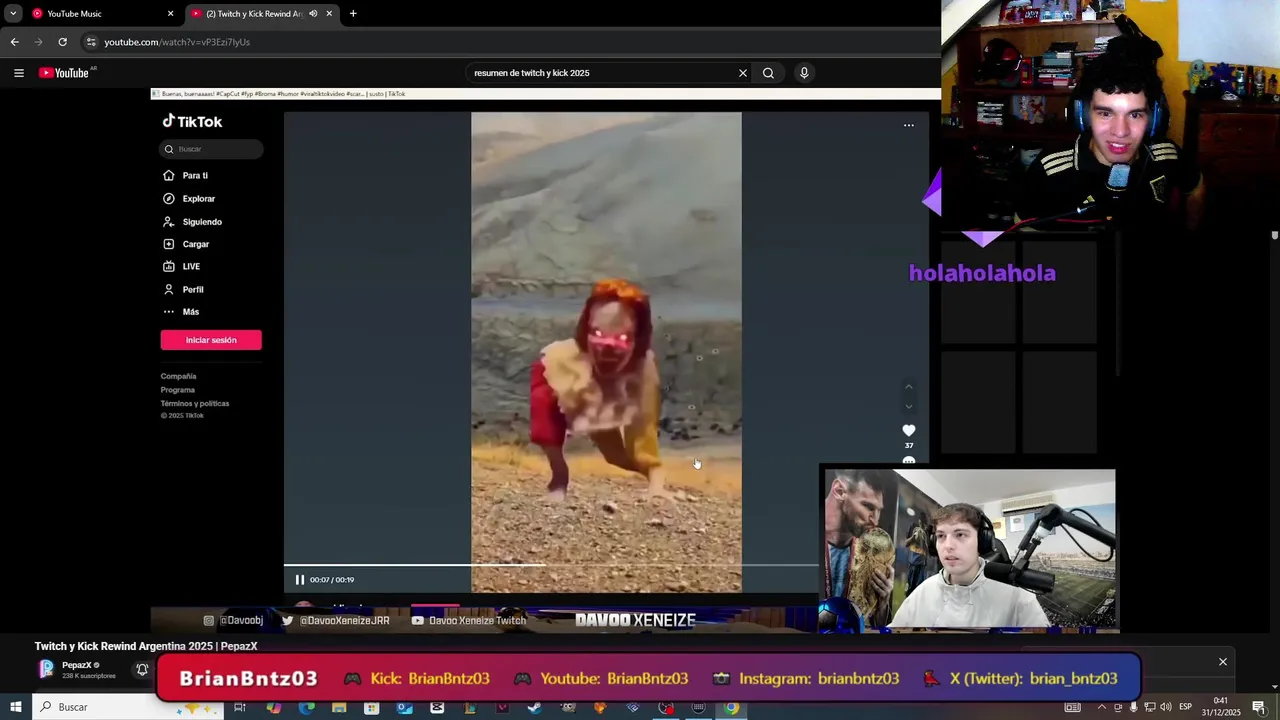Image resolution: width=1280 pixels, height=720 pixels.
Task: Open Microsoft Edge from taskbar
Action: click(306, 707)
